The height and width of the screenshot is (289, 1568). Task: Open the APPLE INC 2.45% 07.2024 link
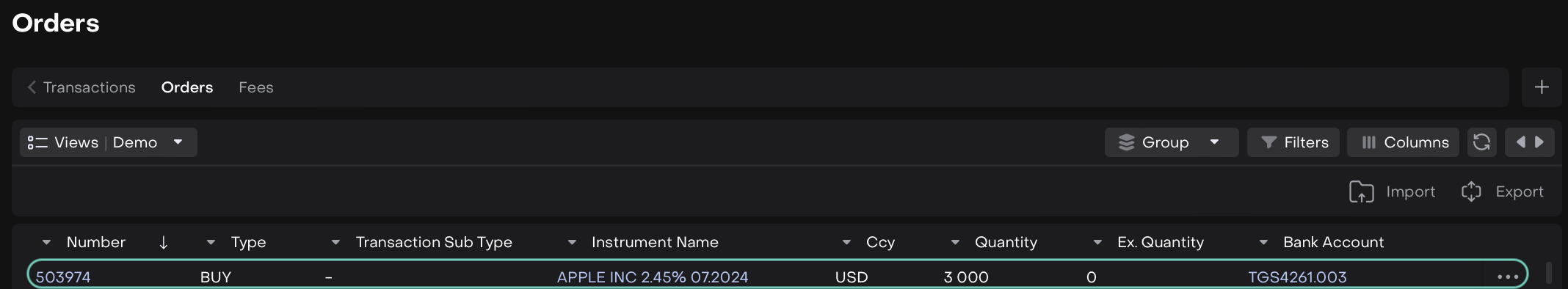tap(653, 277)
